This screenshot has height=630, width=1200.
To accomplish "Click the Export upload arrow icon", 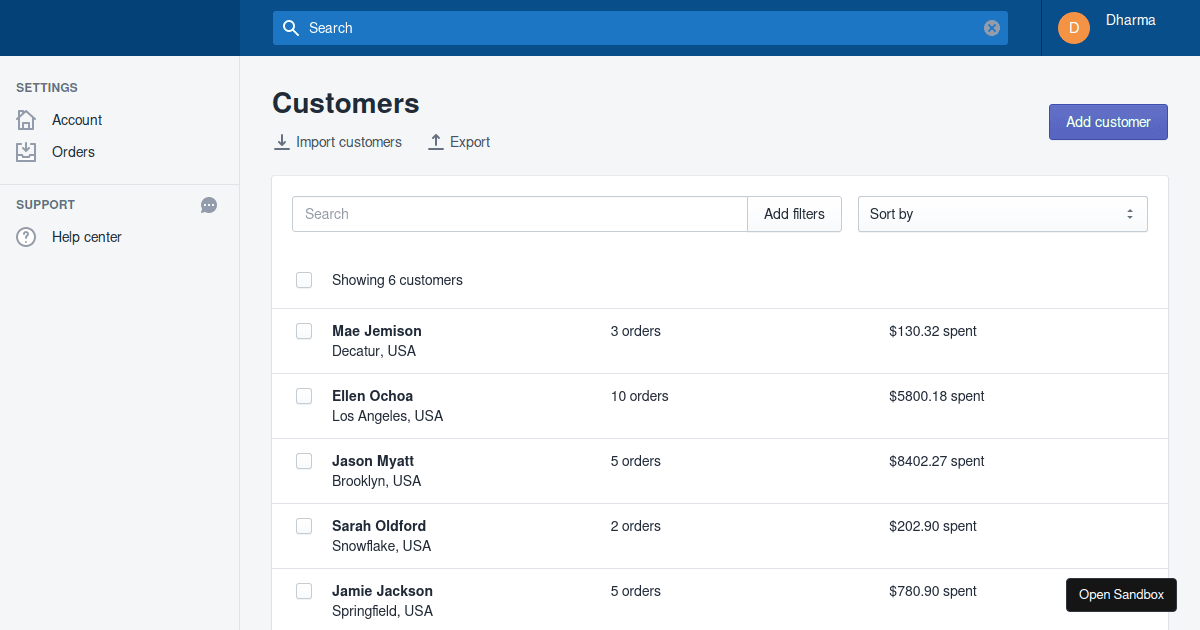I will (436, 142).
